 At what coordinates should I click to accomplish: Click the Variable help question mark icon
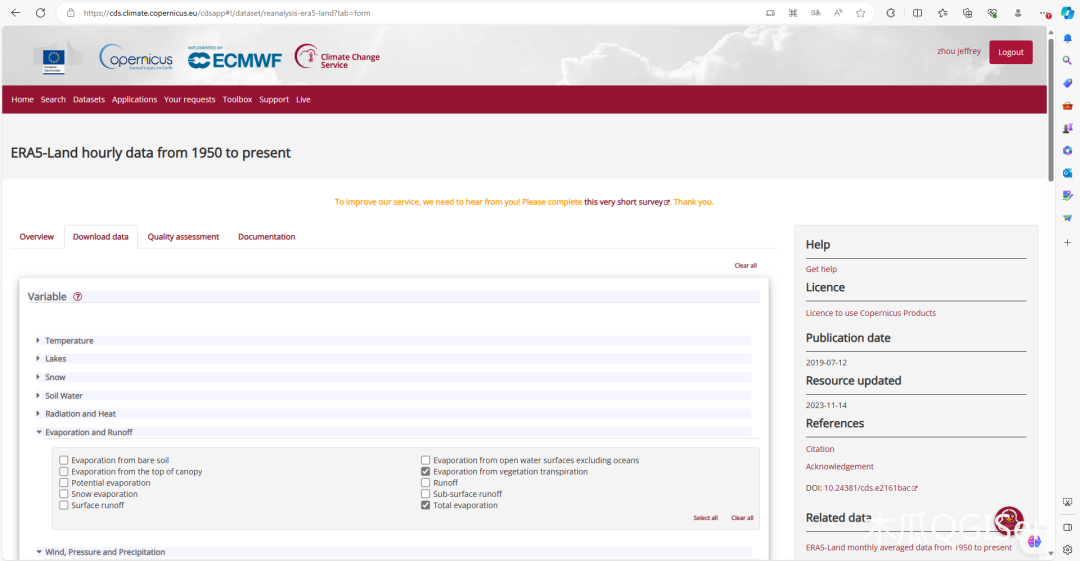78,296
